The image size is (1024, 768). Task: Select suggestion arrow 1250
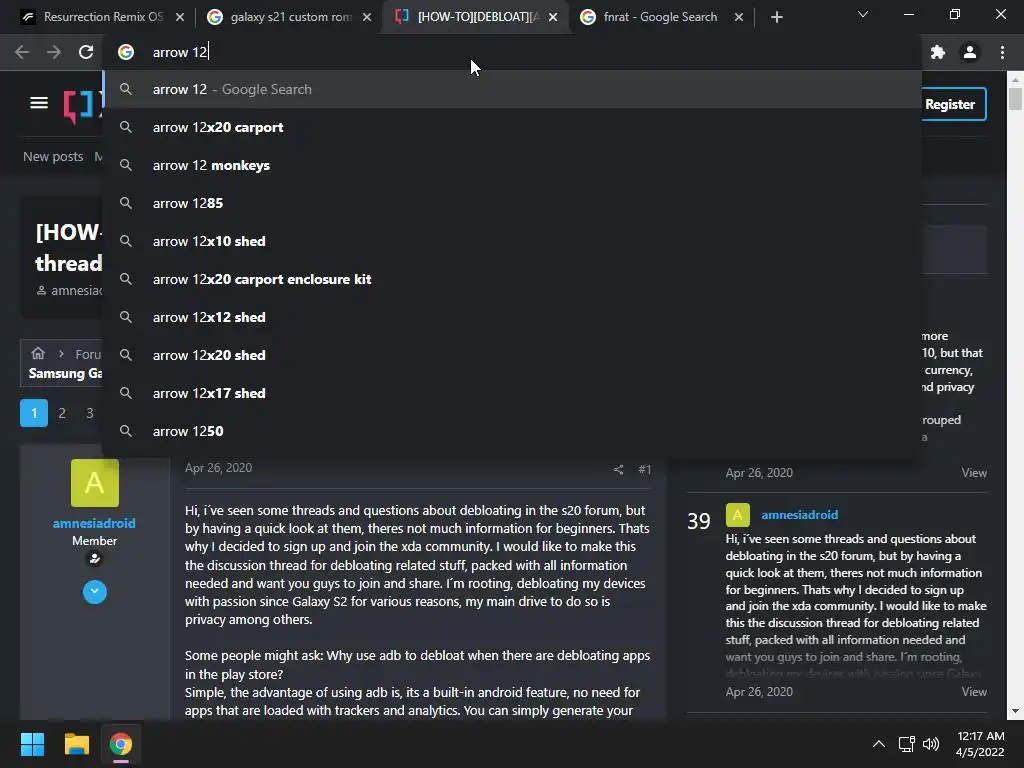click(512, 431)
